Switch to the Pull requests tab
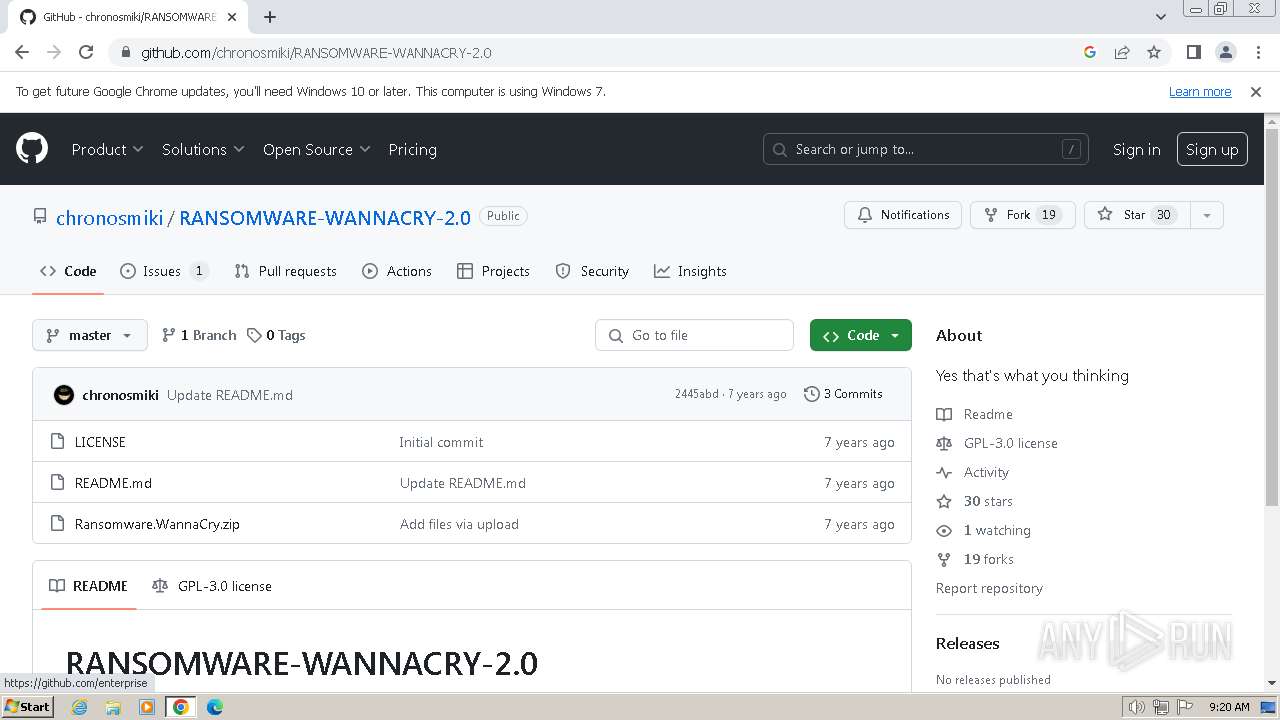 tap(285, 271)
